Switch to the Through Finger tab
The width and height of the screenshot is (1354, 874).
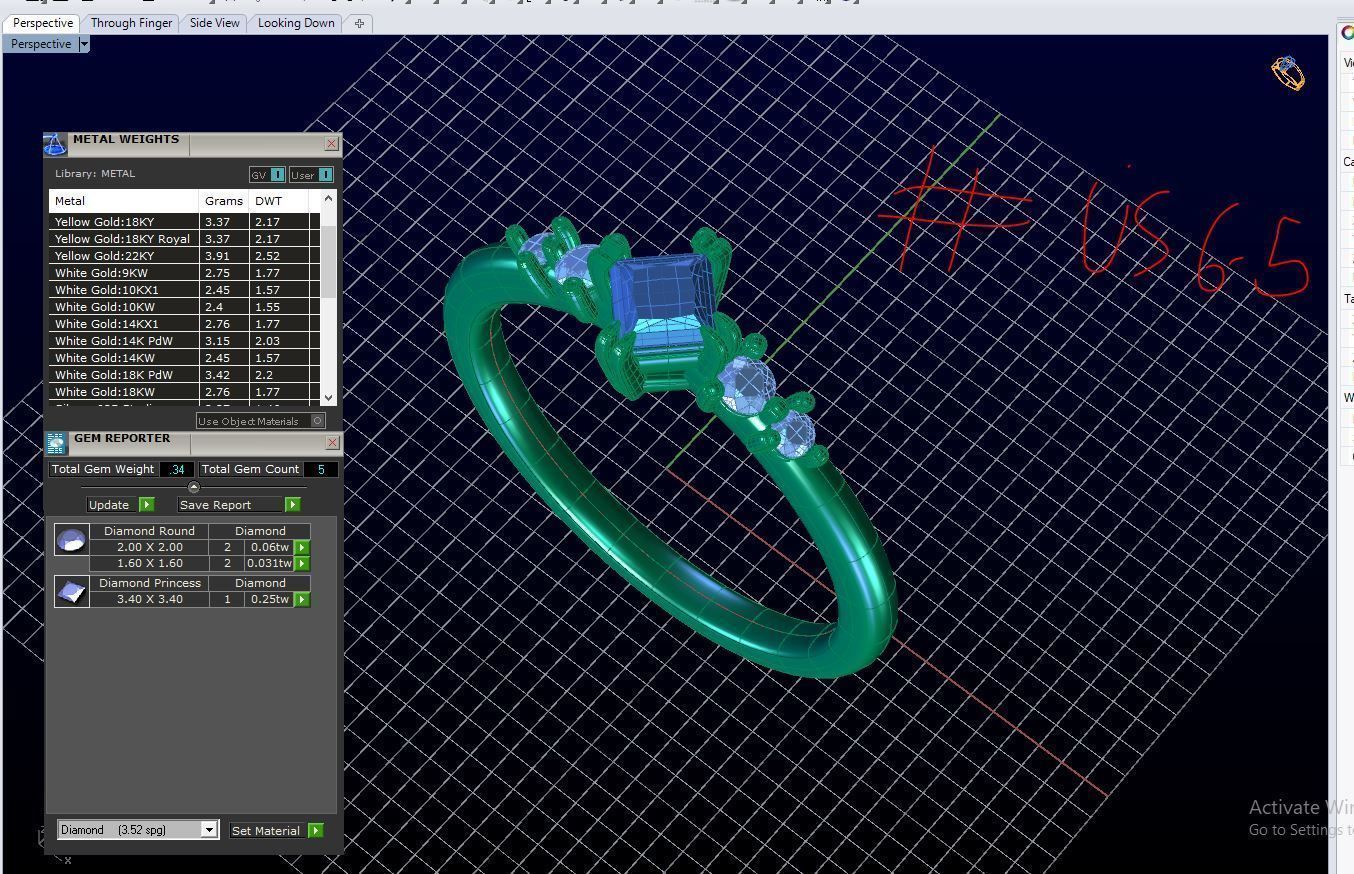tap(131, 23)
